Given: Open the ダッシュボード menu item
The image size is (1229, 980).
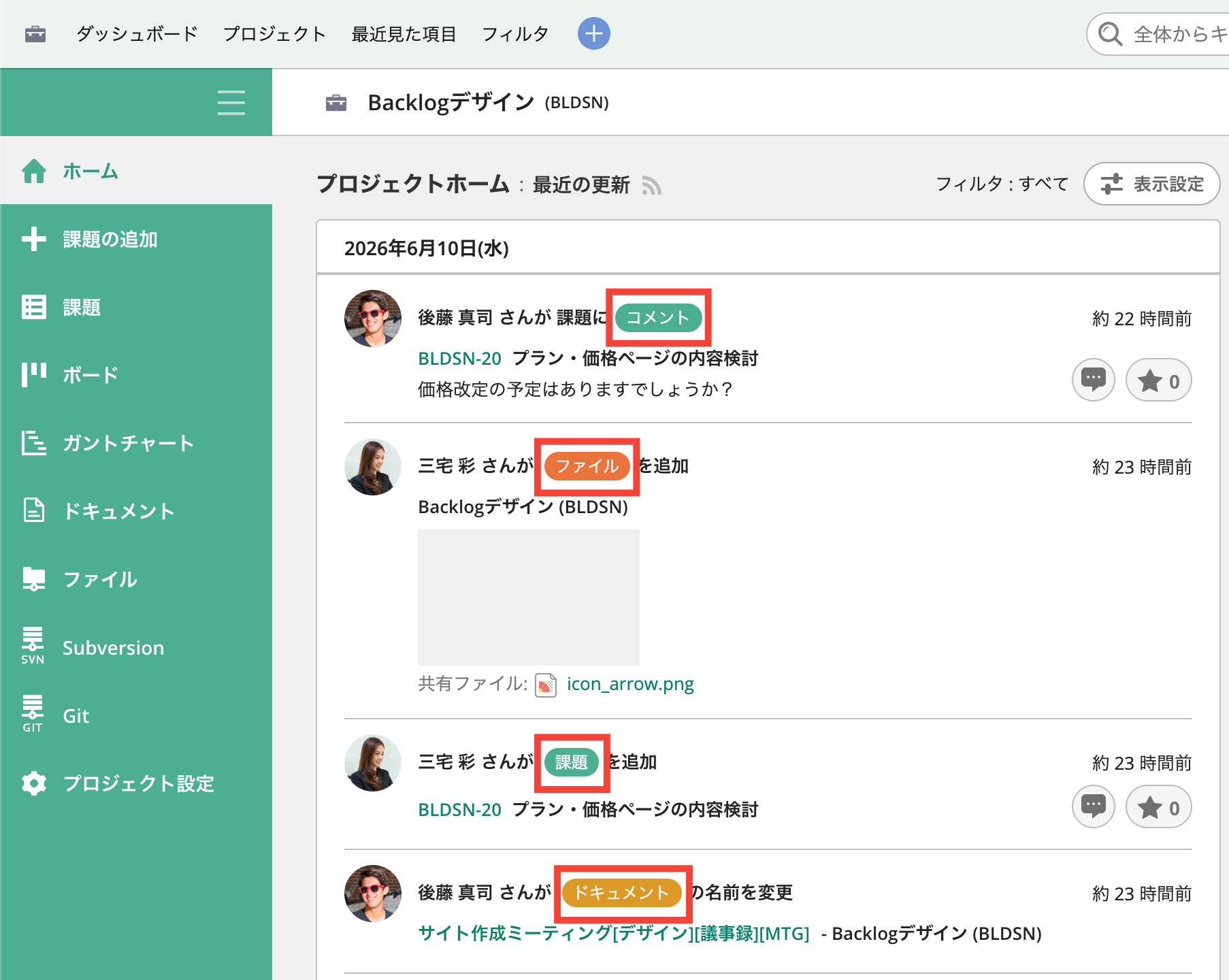Looking at the screenshot, I should coord(137,33).
